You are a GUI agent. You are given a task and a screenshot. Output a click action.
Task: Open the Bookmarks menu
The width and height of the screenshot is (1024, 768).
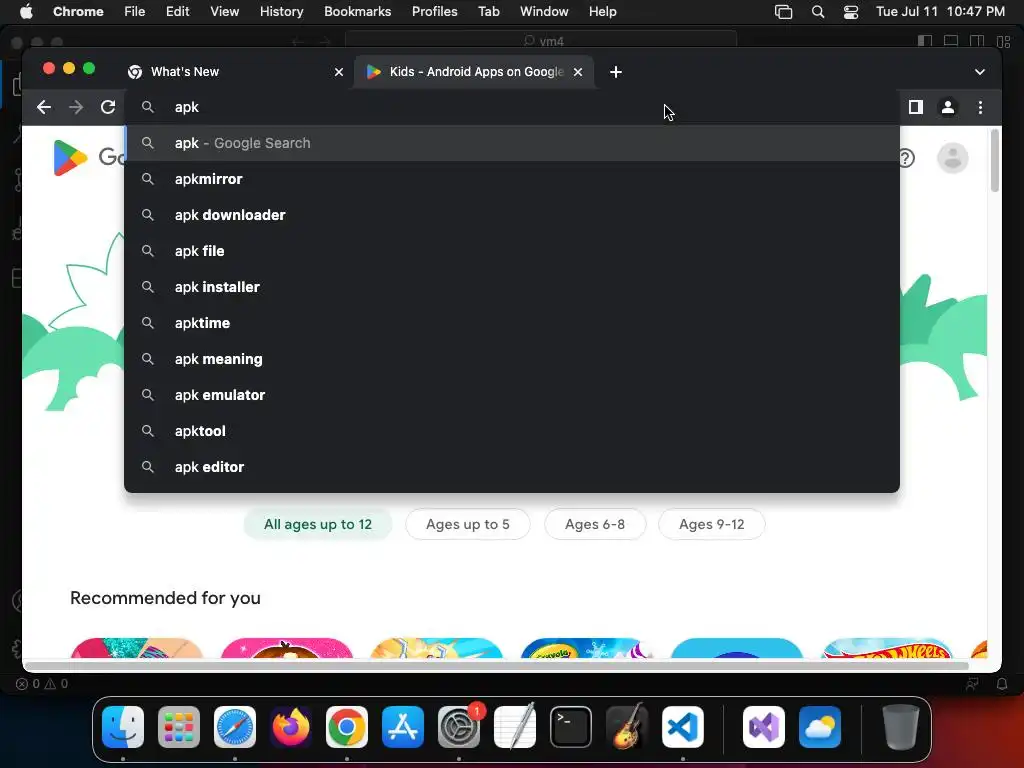(357, 12)
